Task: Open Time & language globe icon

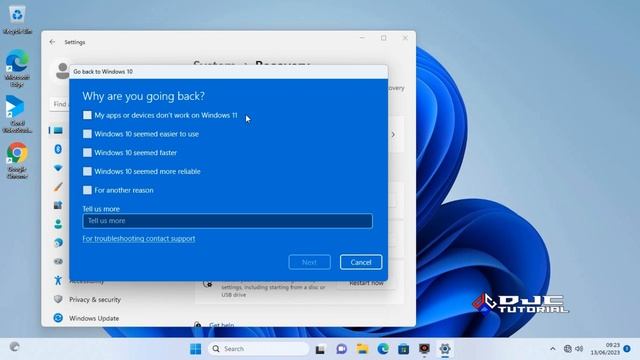Action: (x=58, y=243)
